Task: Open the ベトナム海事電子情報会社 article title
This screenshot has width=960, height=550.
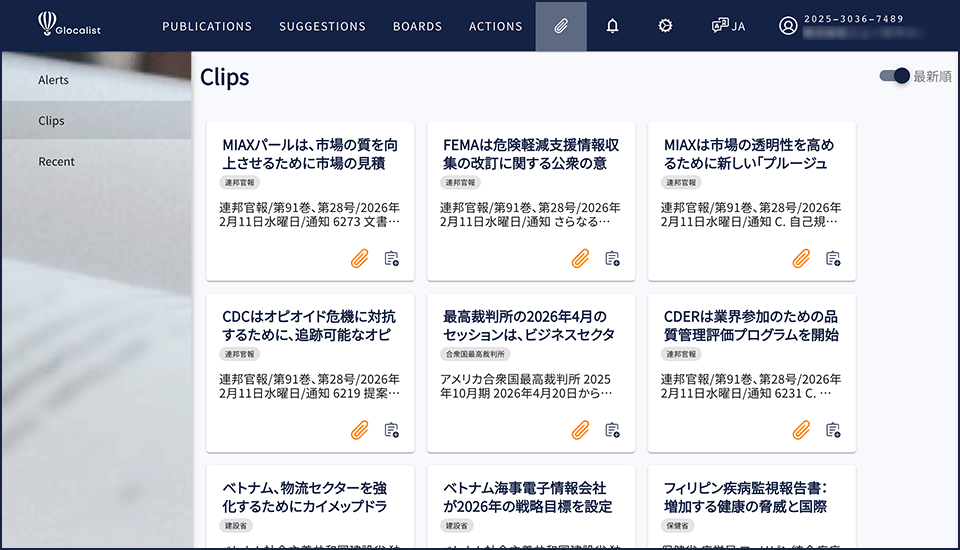Action: 527,497
